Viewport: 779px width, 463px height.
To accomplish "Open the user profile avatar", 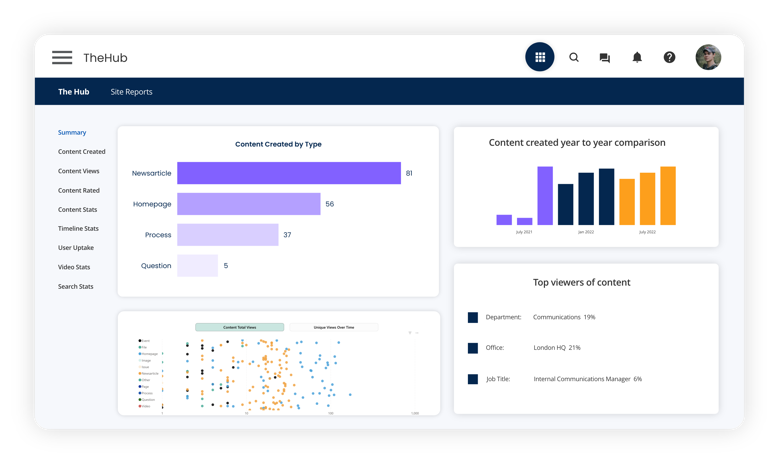I will tap(708, 57).
